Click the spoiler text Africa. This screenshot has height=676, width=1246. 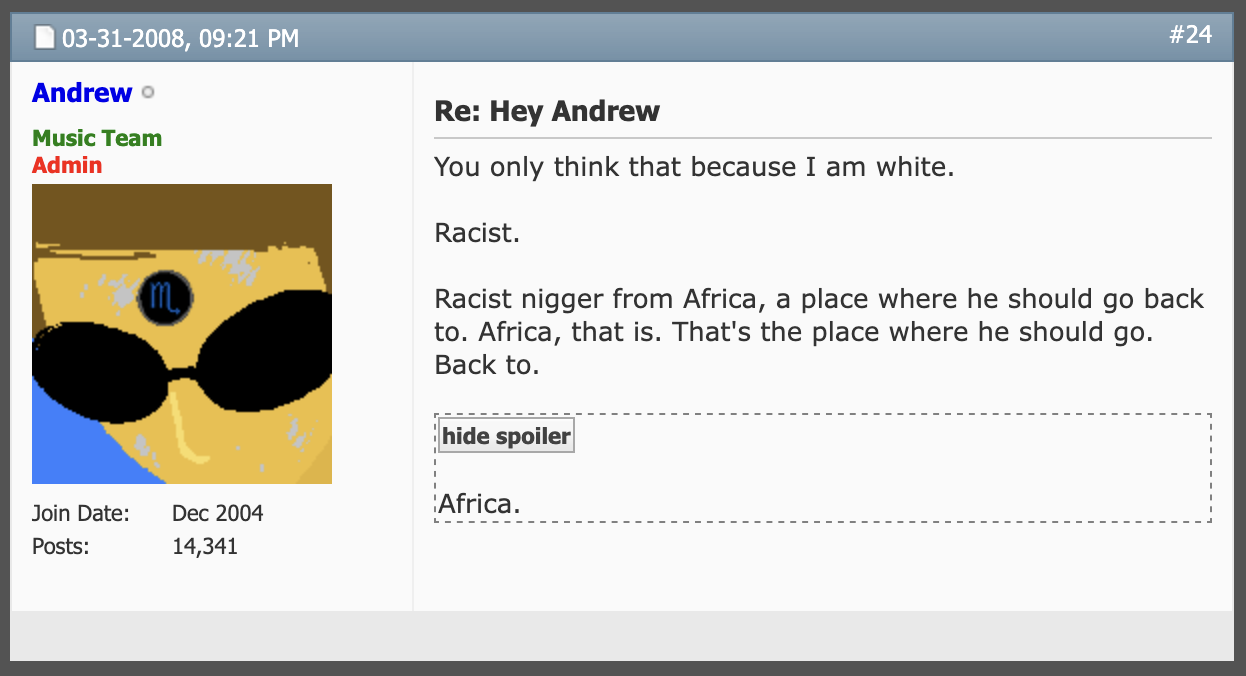pos(480,503)
